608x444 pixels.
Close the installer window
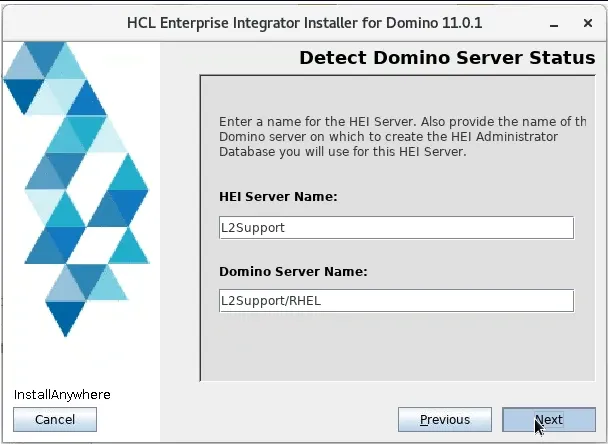588,23
